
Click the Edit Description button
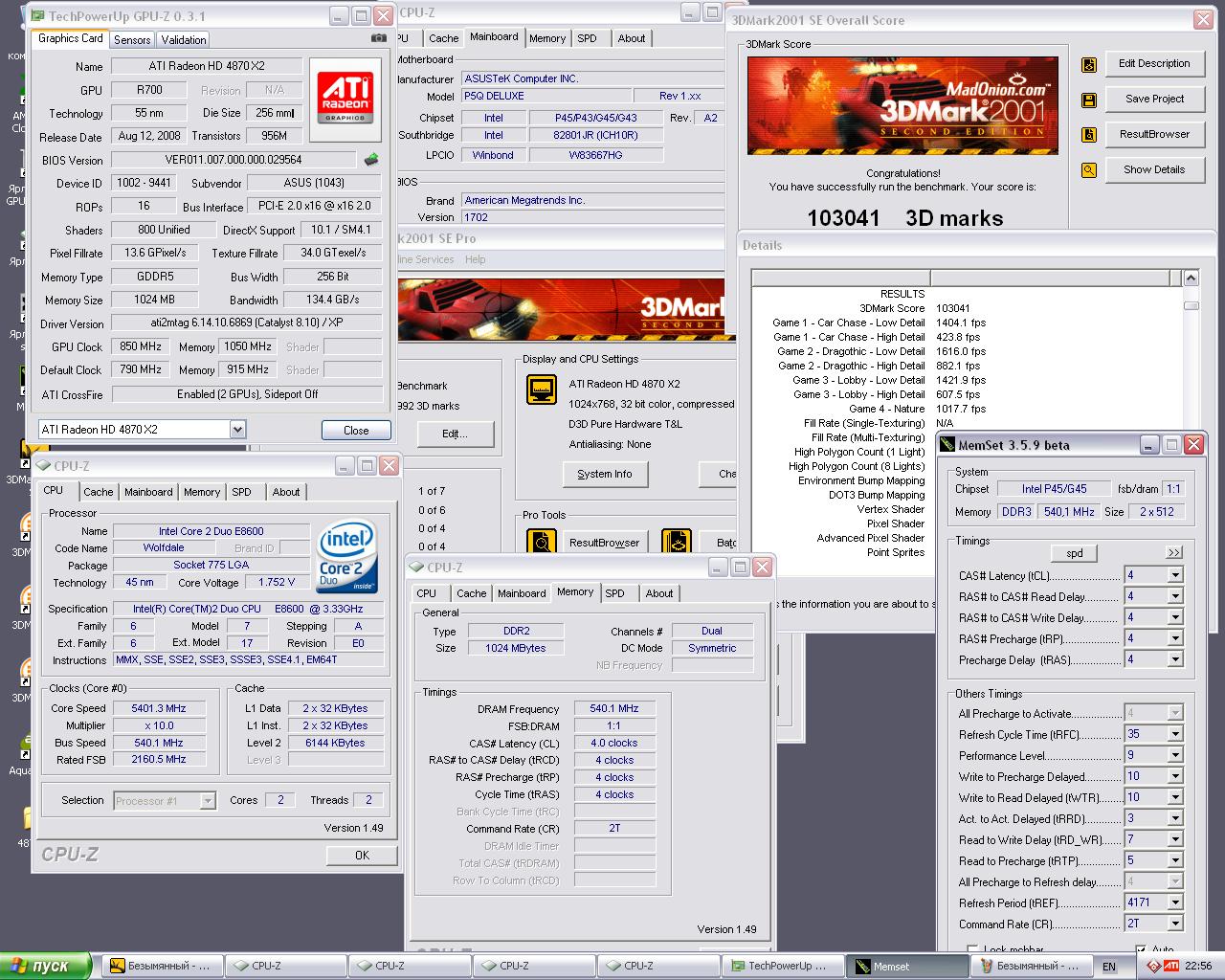(x=1154, y=64)
